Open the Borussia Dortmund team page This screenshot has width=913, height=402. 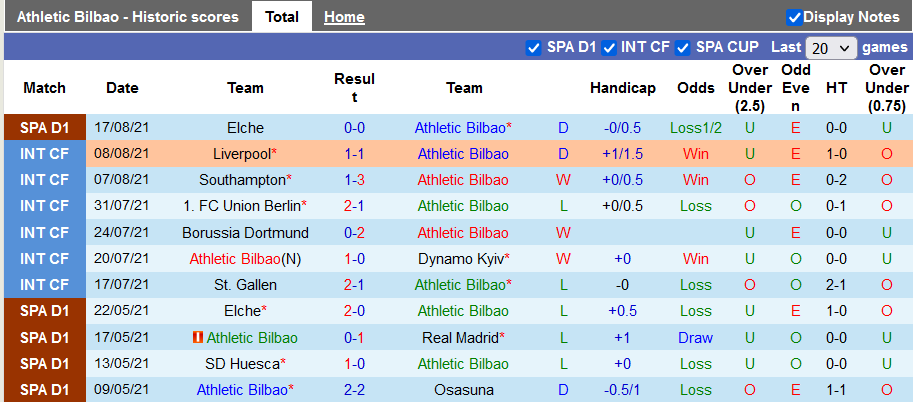coord(245,232)
